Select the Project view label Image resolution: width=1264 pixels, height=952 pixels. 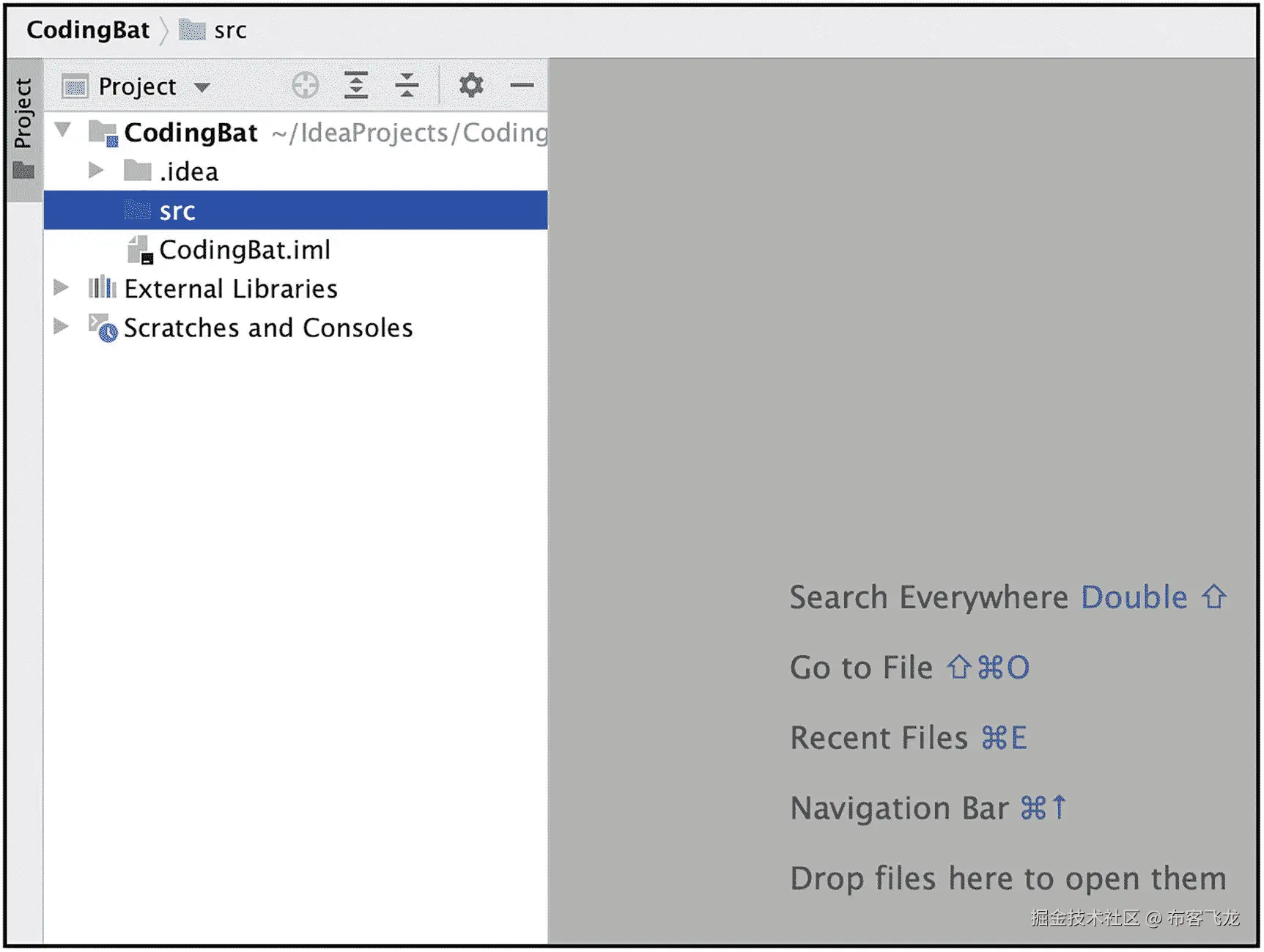[137, 86]
